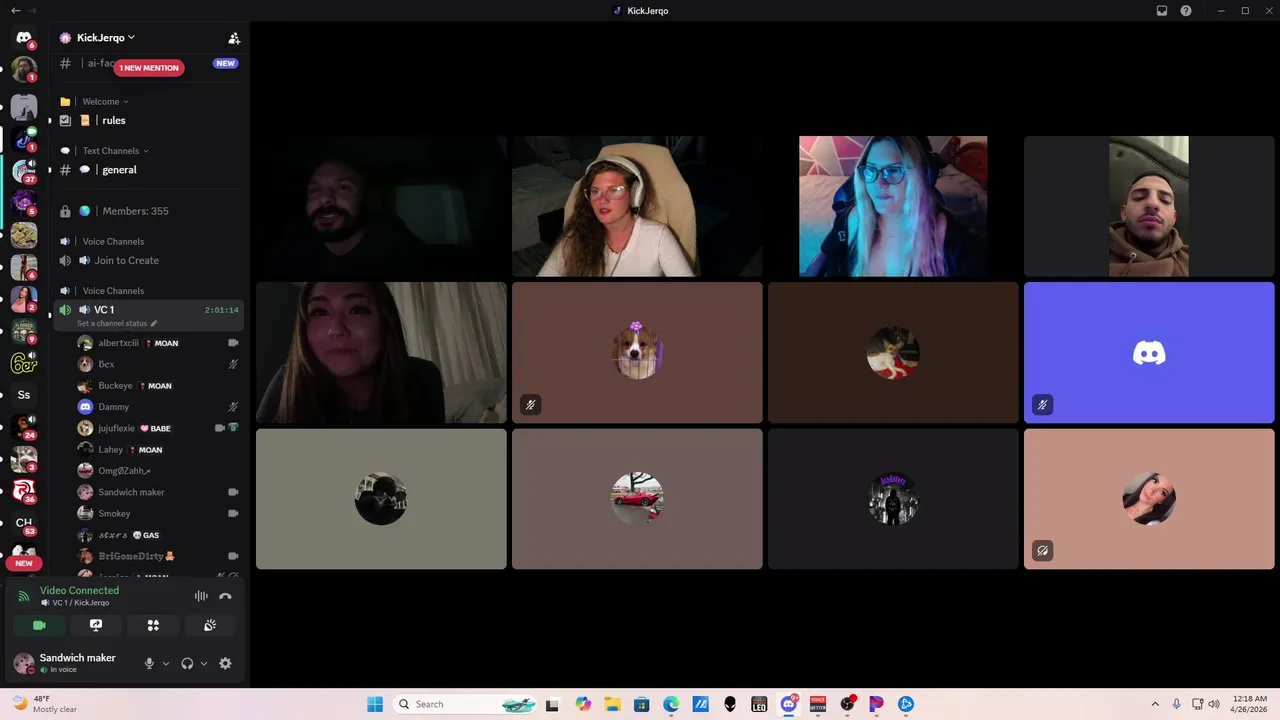
Task: Open Microsoft Edge from taskbar
Action: (x=671, y=704)
